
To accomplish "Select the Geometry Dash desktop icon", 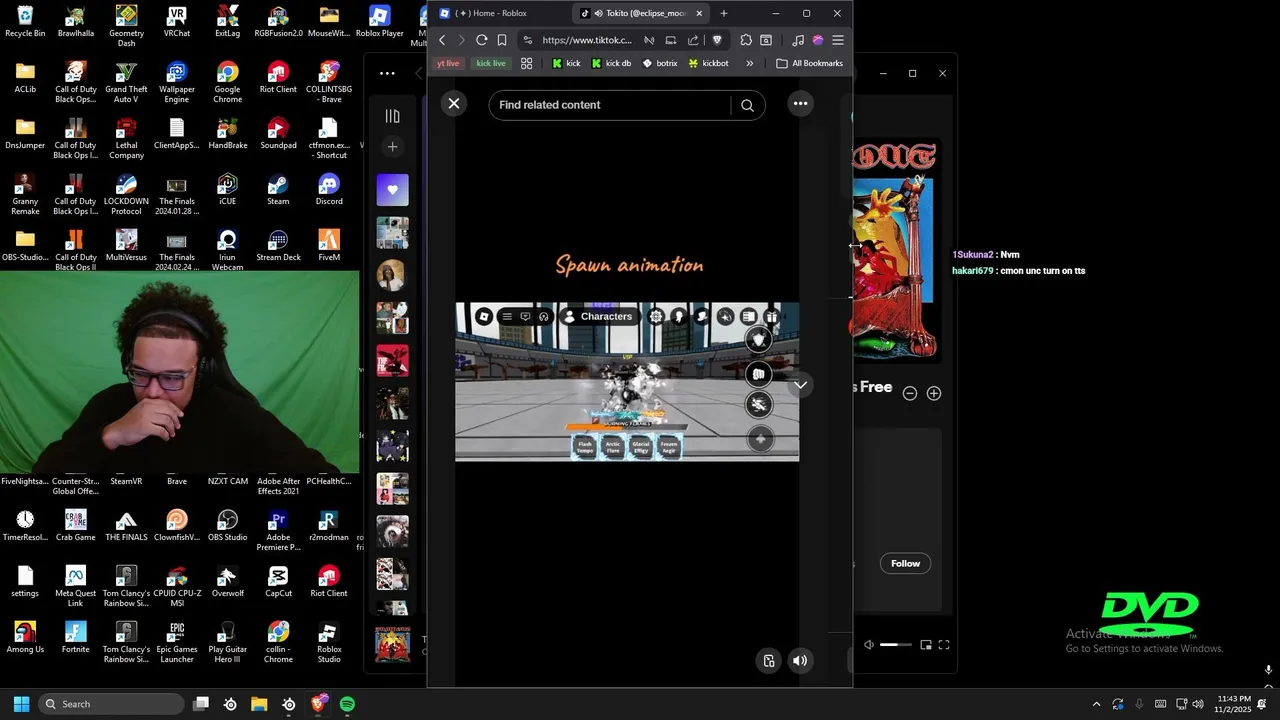I will pyautogui.click(x=126, y=25).
